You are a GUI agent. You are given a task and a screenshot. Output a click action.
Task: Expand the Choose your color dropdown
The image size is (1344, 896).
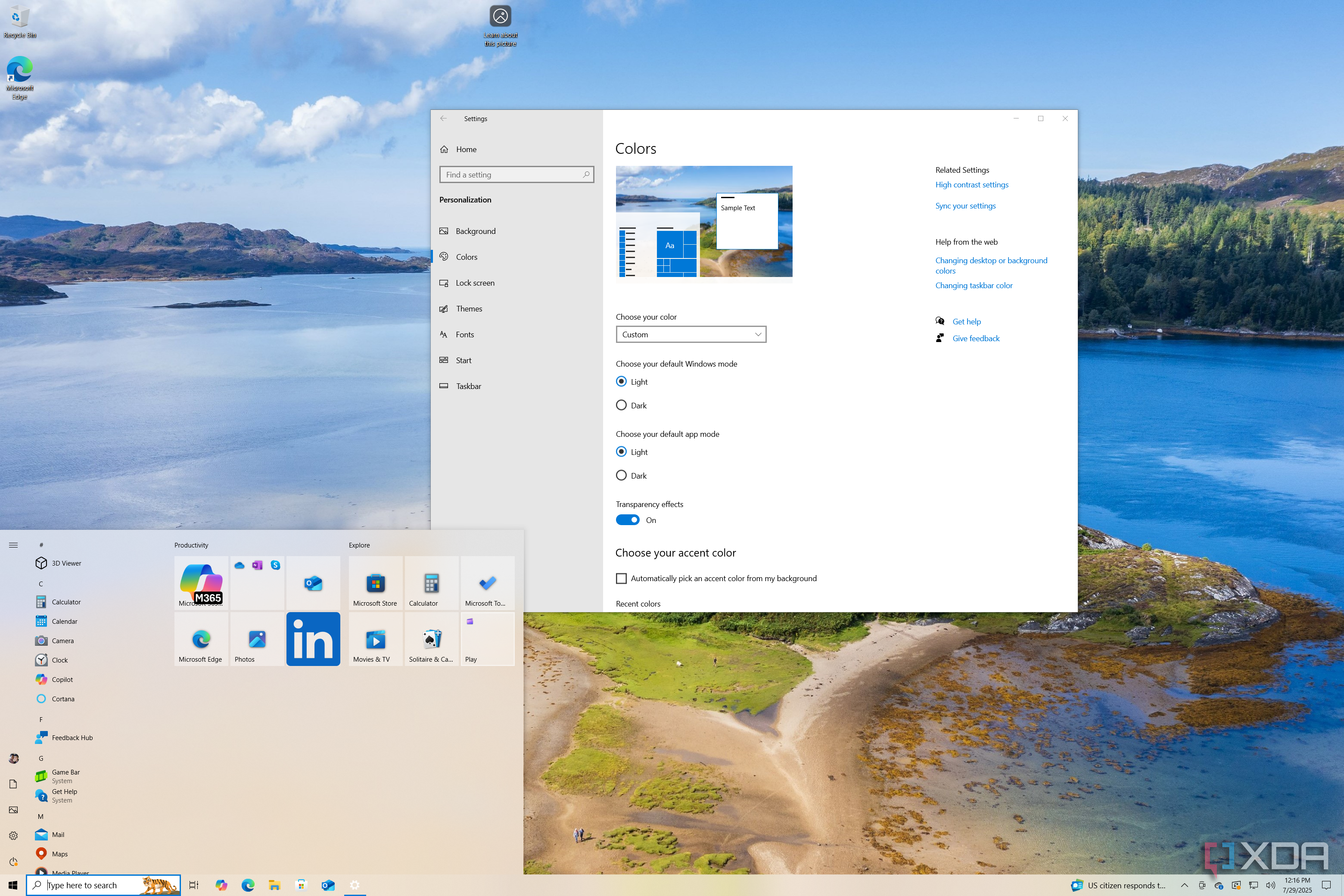click(x=691, y=334)
